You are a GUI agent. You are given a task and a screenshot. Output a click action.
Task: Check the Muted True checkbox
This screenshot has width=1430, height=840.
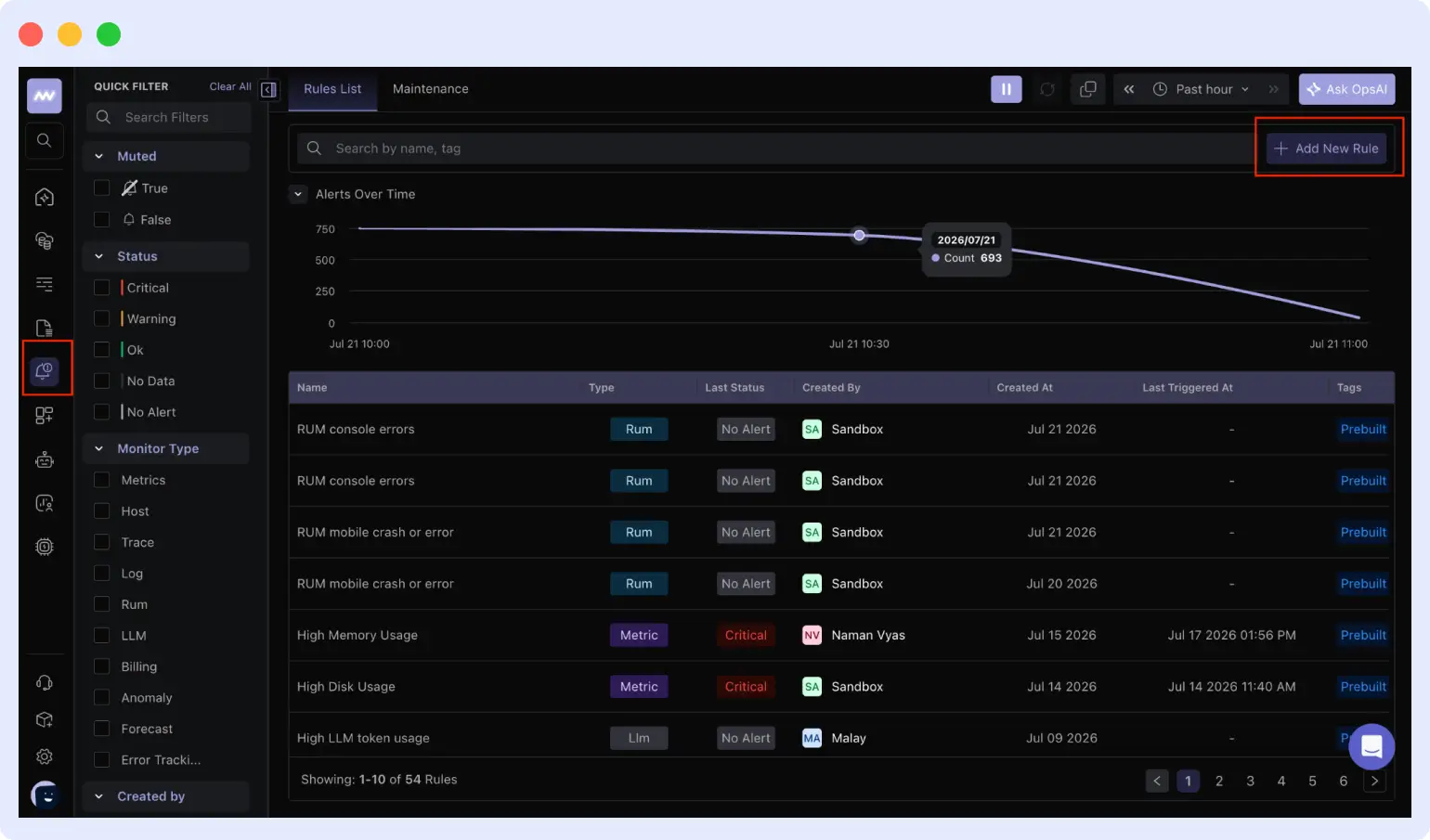point(102,187)
